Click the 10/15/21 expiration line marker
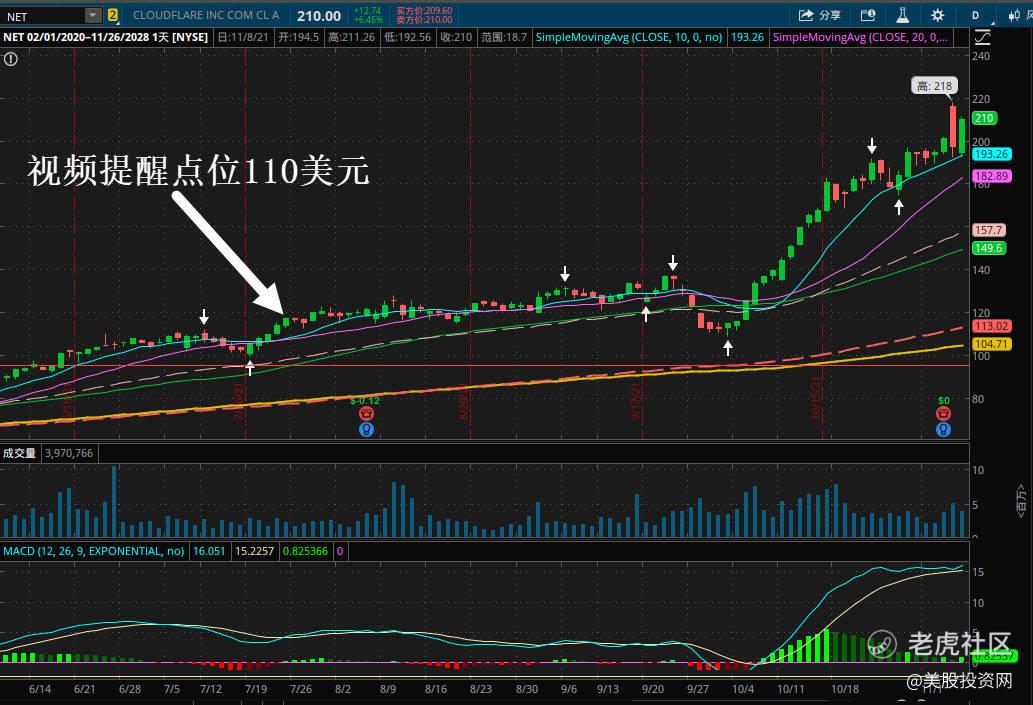This screenshot has width=1033, height=705. [x=816, y=398]
